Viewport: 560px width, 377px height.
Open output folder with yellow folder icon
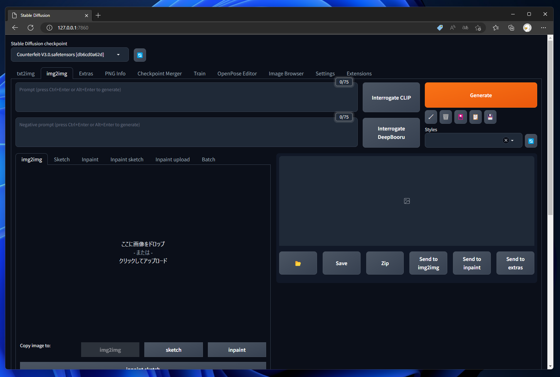[x=298, y=263]
